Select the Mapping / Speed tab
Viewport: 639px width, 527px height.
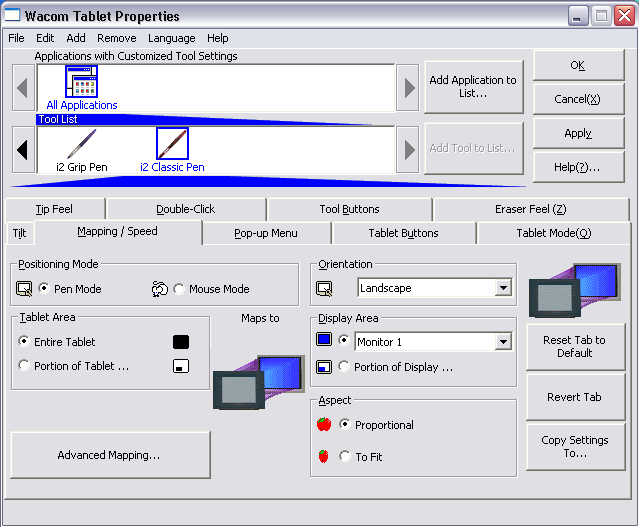coord(118,232)
